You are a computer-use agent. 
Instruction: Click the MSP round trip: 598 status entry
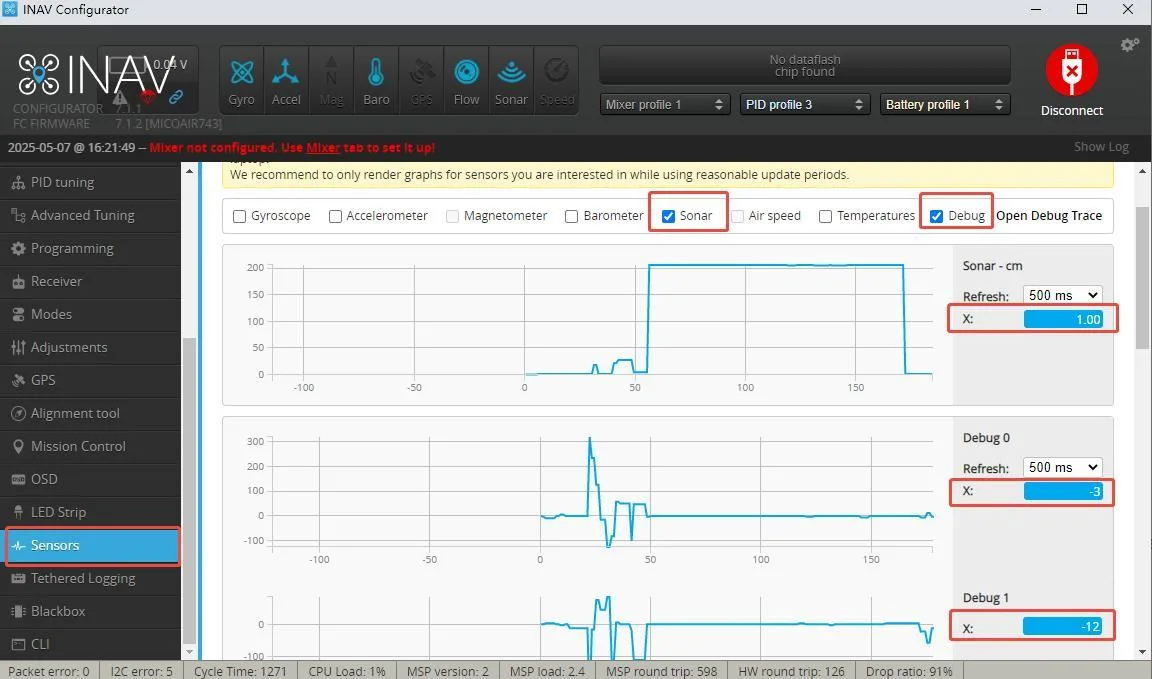click(661, 671)
